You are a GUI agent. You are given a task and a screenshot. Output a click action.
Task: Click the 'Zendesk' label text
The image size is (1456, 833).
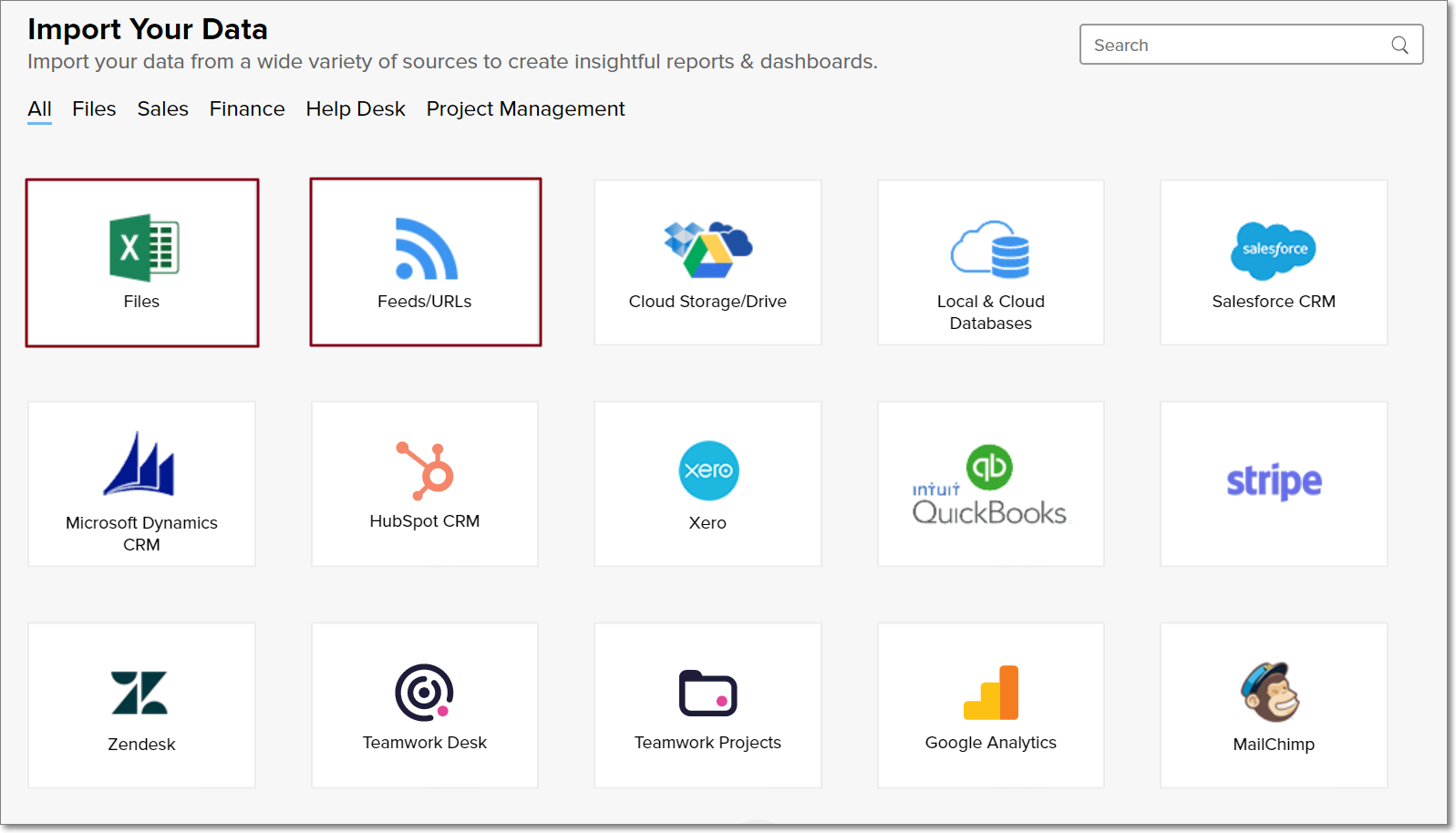(141, 745)
